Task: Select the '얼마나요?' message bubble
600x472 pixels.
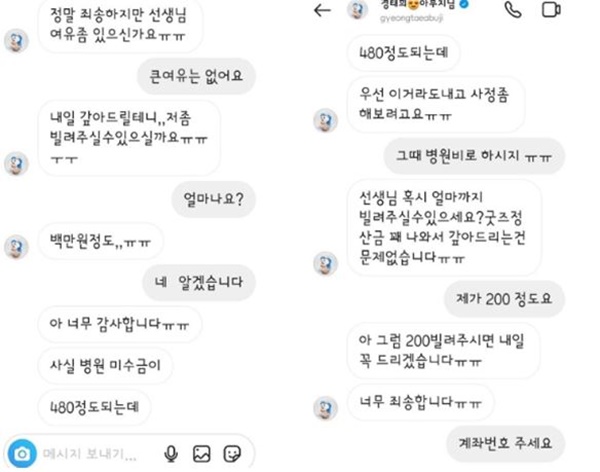Action: click(213, 199)
